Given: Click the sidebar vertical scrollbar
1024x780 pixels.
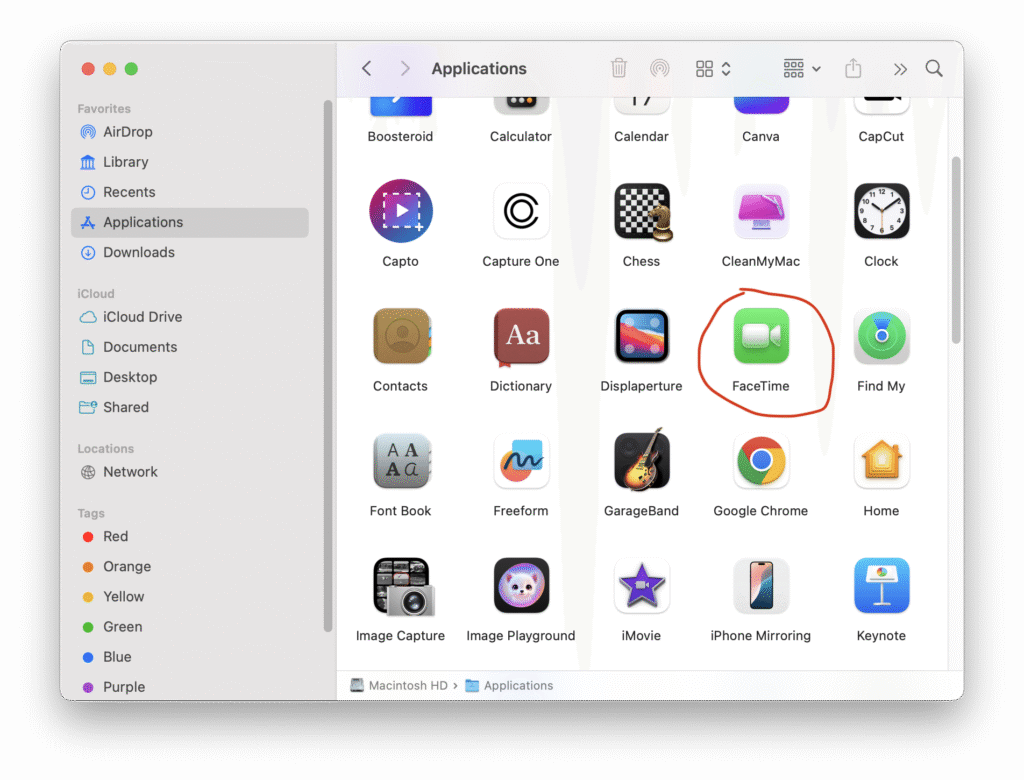Looking at the screenshot, I should pyautogui.click(x=328, y=366).
